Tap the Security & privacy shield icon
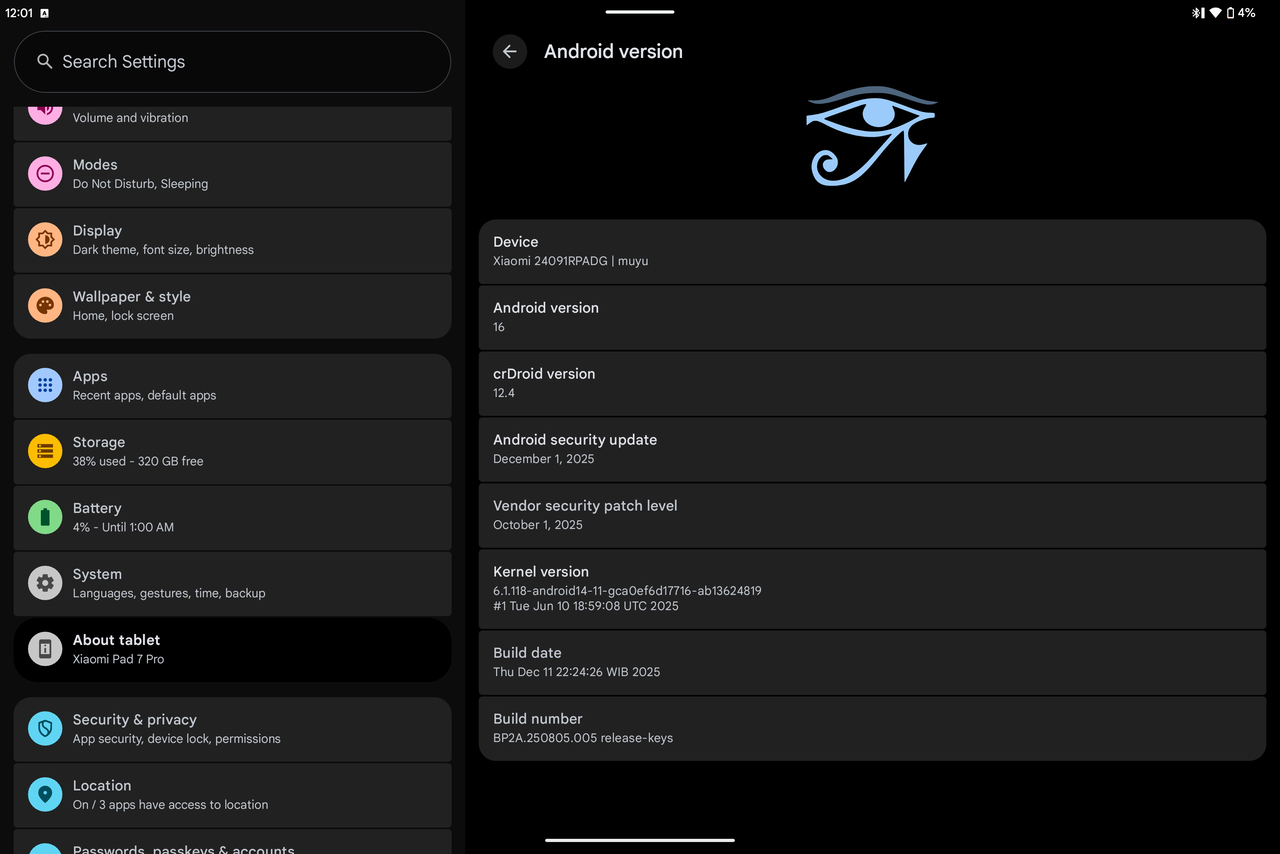 coord(45,729)
